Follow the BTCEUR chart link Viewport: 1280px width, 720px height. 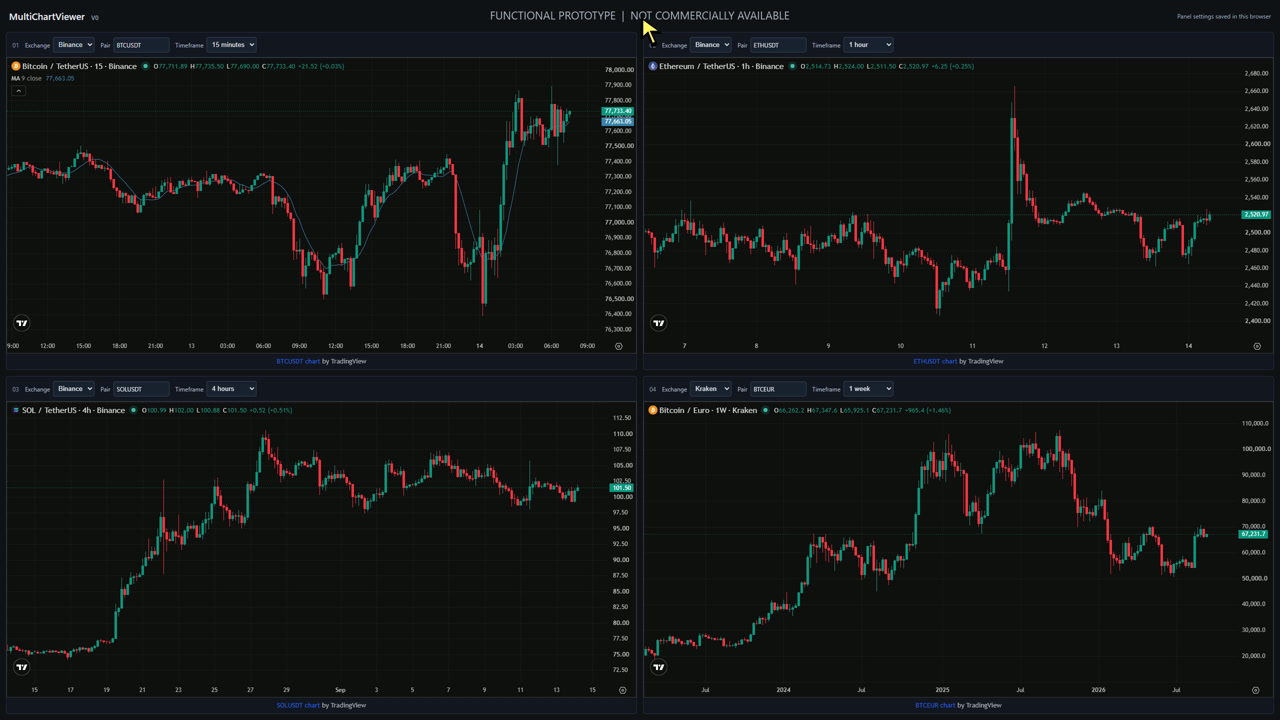tap(935, 705)
